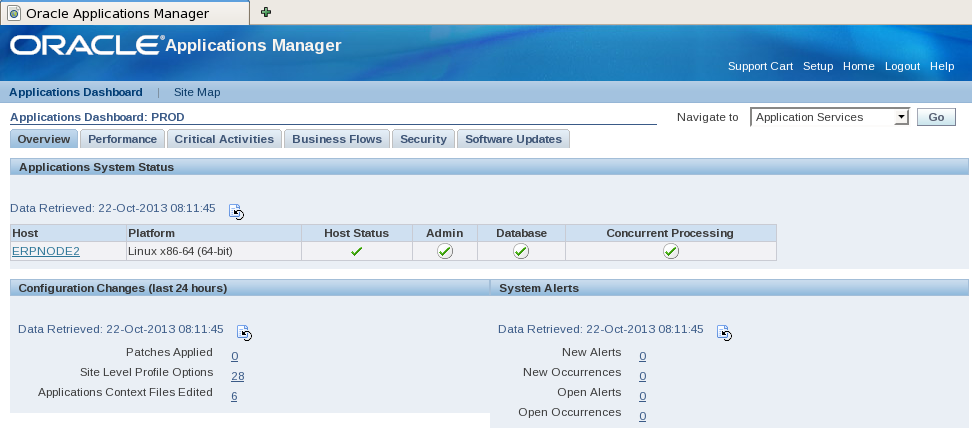Open the Critical Activities tab
The width and height of the screenshot is (972, 428).
pyautogui.click(x=224, y=139)
